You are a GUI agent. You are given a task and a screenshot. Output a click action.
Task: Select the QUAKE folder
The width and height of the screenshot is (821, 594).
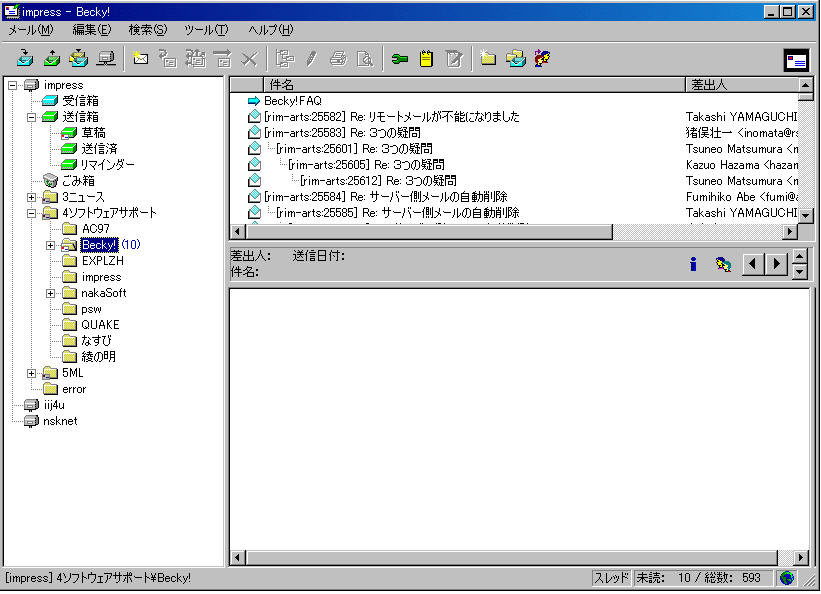[x=101, y=325]
